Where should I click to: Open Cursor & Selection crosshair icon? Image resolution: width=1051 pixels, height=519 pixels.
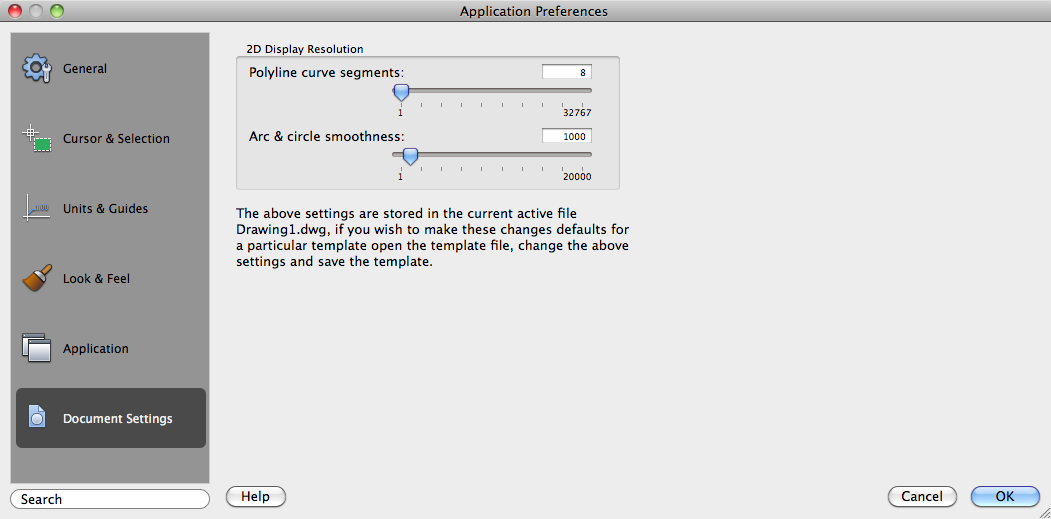pos(36,139)
